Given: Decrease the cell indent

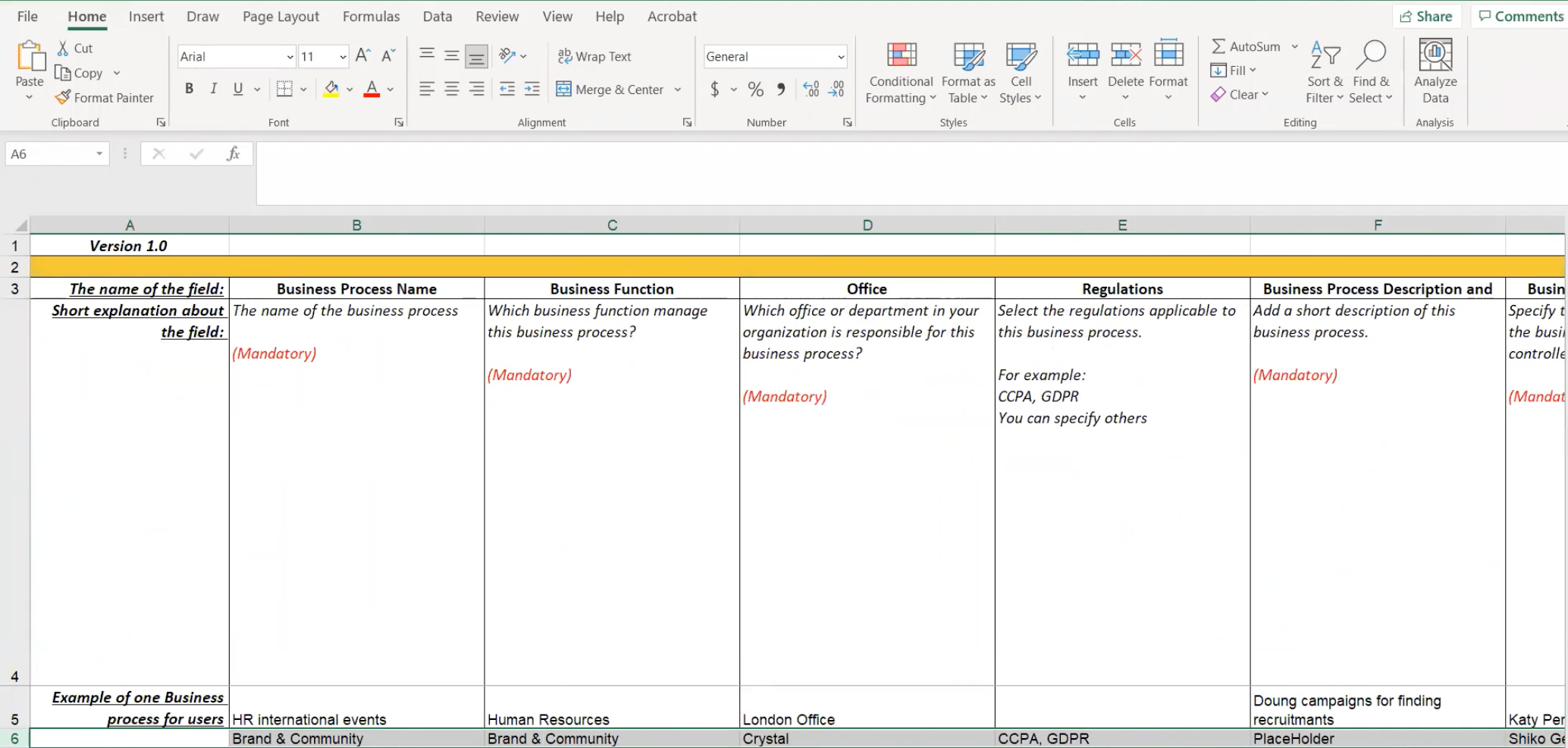Looking at the screenshot, I should tap(507, 89).
